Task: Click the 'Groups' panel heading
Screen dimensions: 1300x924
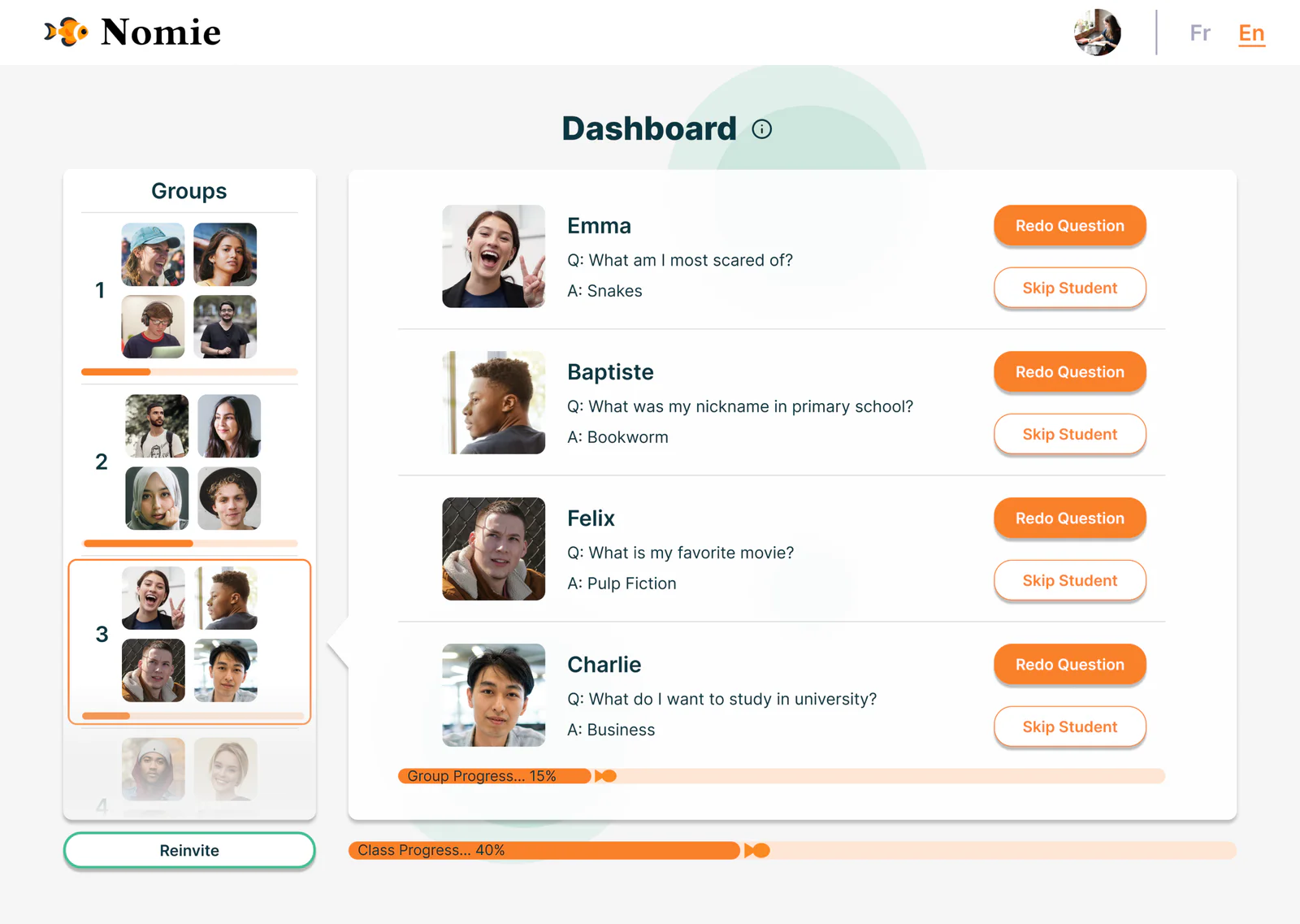Action: click(x=189, y=191)
